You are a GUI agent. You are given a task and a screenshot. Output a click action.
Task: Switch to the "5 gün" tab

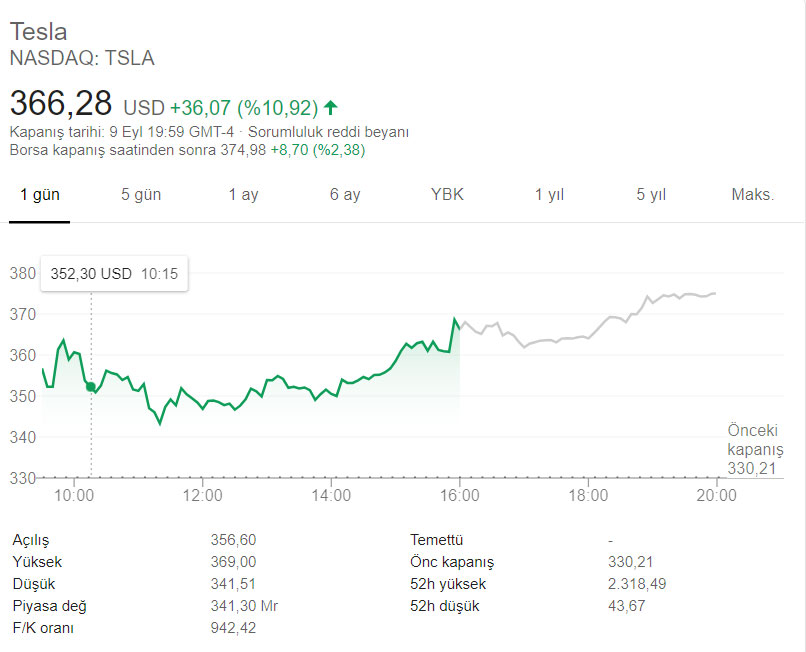point(141,195)
